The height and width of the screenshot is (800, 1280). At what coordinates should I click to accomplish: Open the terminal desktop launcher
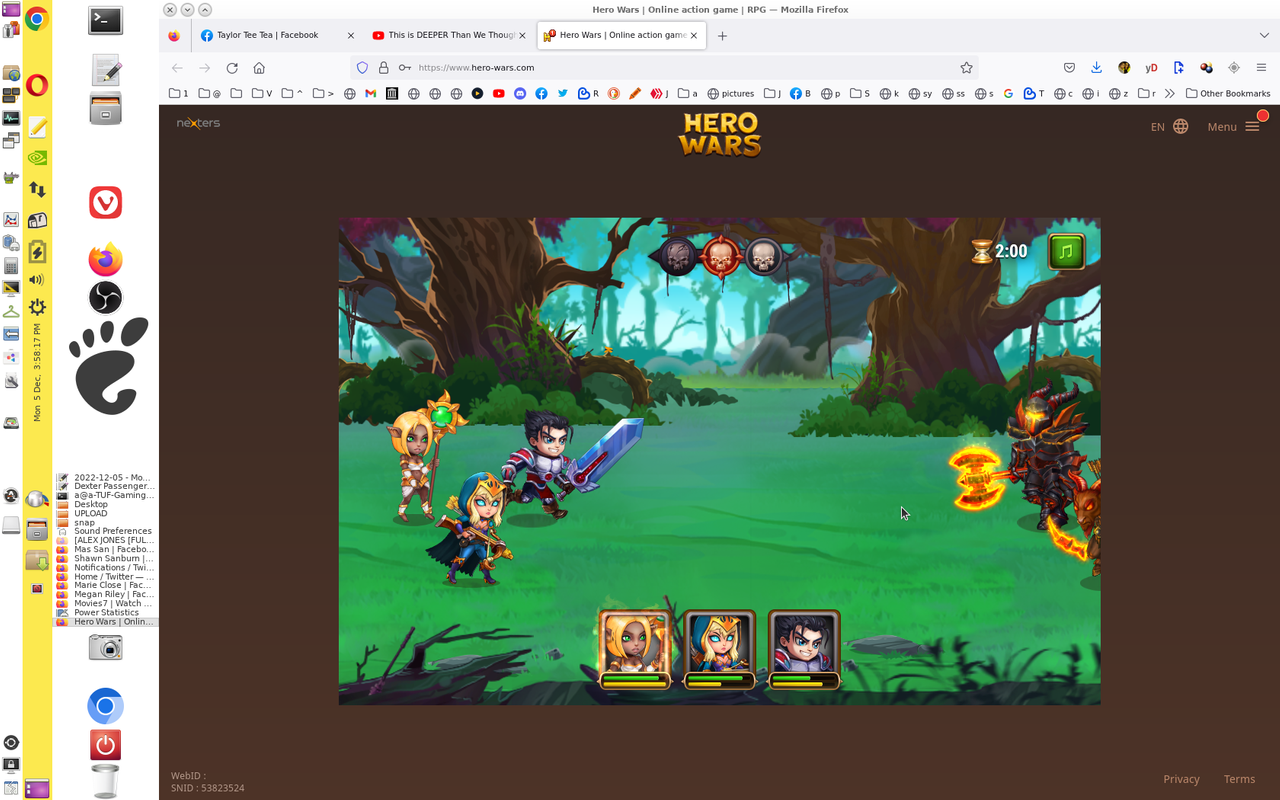point(106,20)
